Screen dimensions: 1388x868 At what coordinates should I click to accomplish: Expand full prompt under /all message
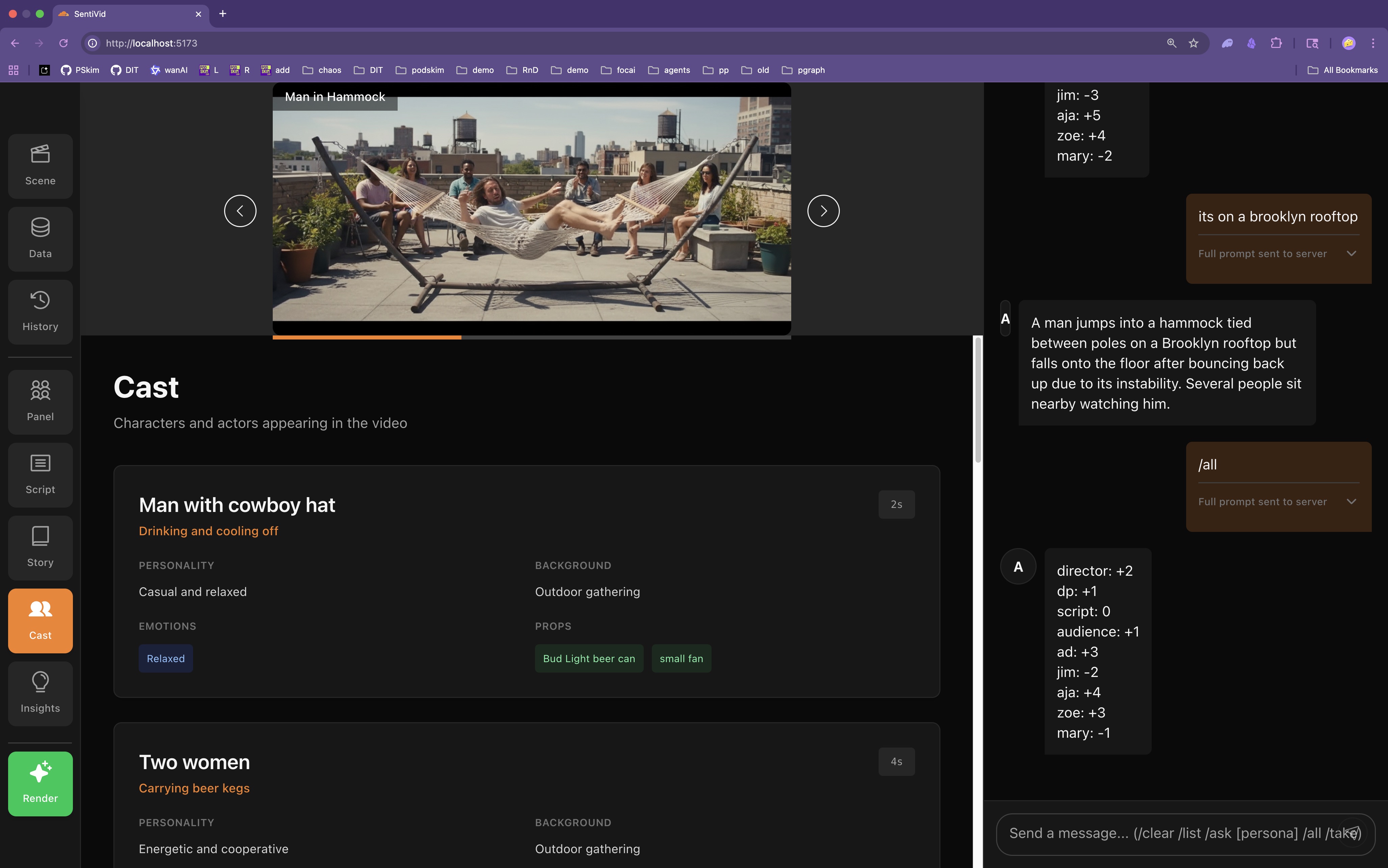coord(1351,501)
